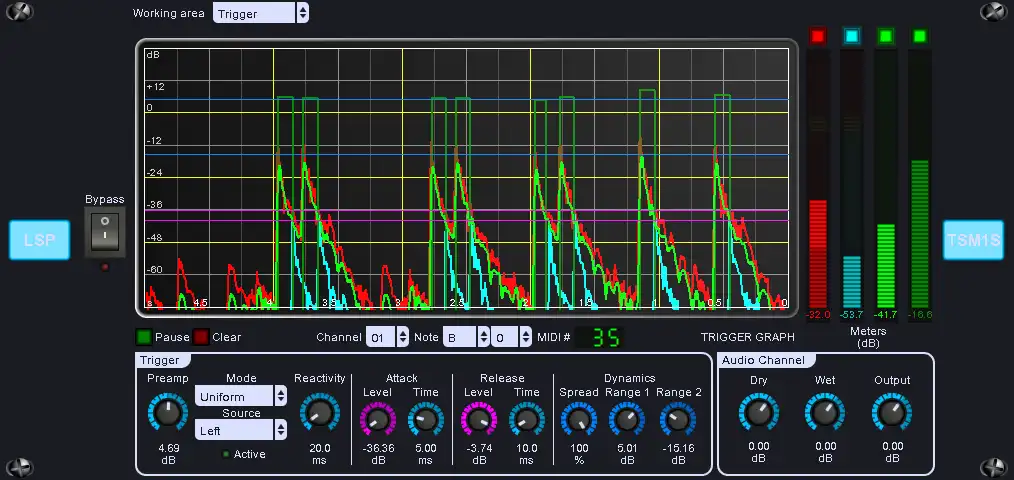Click the note octave 0 stepper

point(511,337)
